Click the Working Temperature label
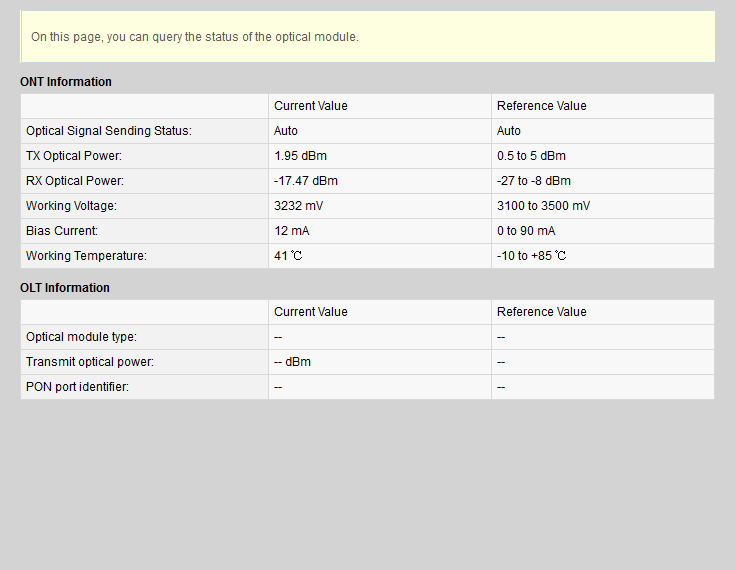 (86, 256)
